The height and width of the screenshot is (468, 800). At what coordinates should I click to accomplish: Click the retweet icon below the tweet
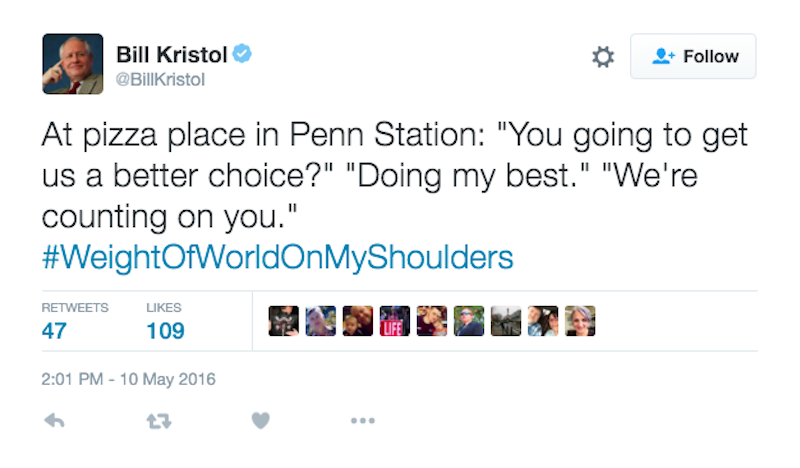pos(159,421)
